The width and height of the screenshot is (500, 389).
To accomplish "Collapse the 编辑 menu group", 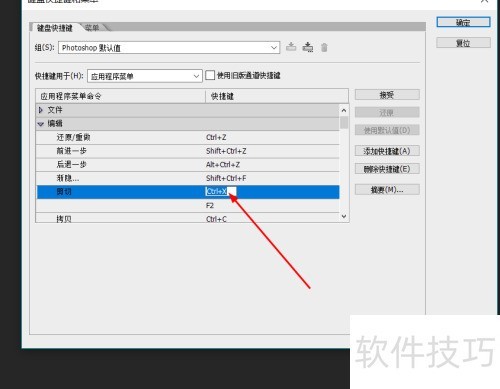I will (41, 124).
